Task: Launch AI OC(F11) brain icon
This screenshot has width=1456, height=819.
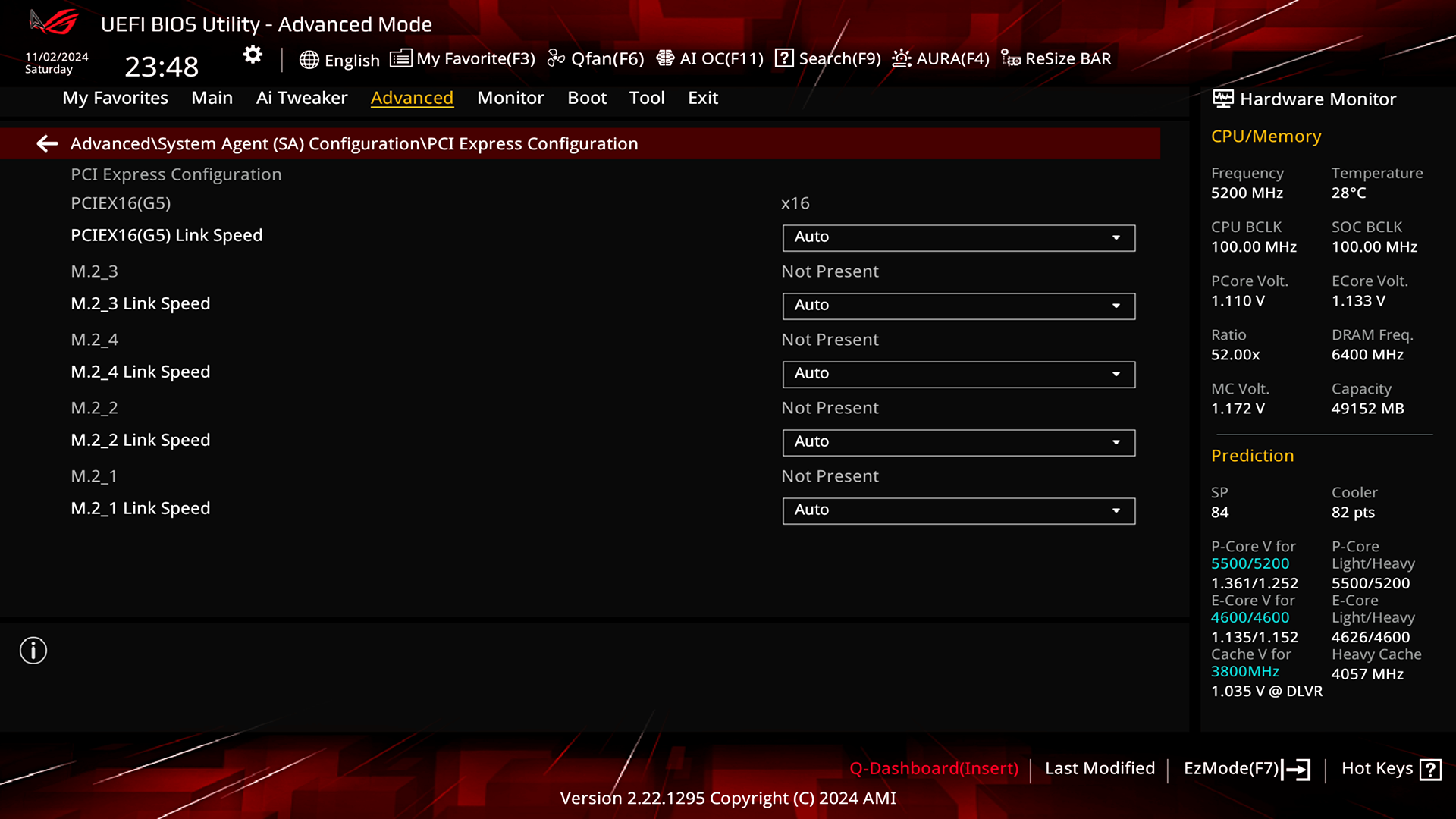Action: 664,58
